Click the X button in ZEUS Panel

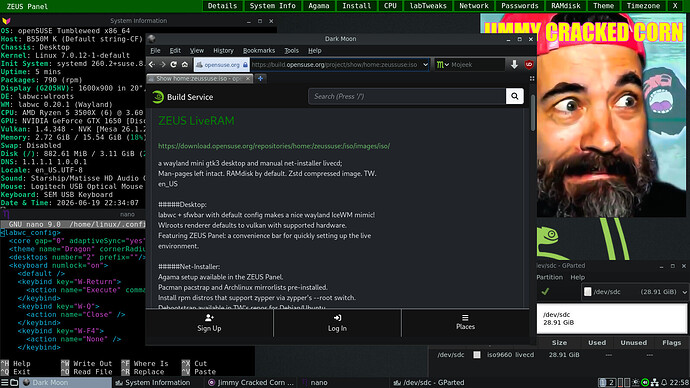click(675, 6)
